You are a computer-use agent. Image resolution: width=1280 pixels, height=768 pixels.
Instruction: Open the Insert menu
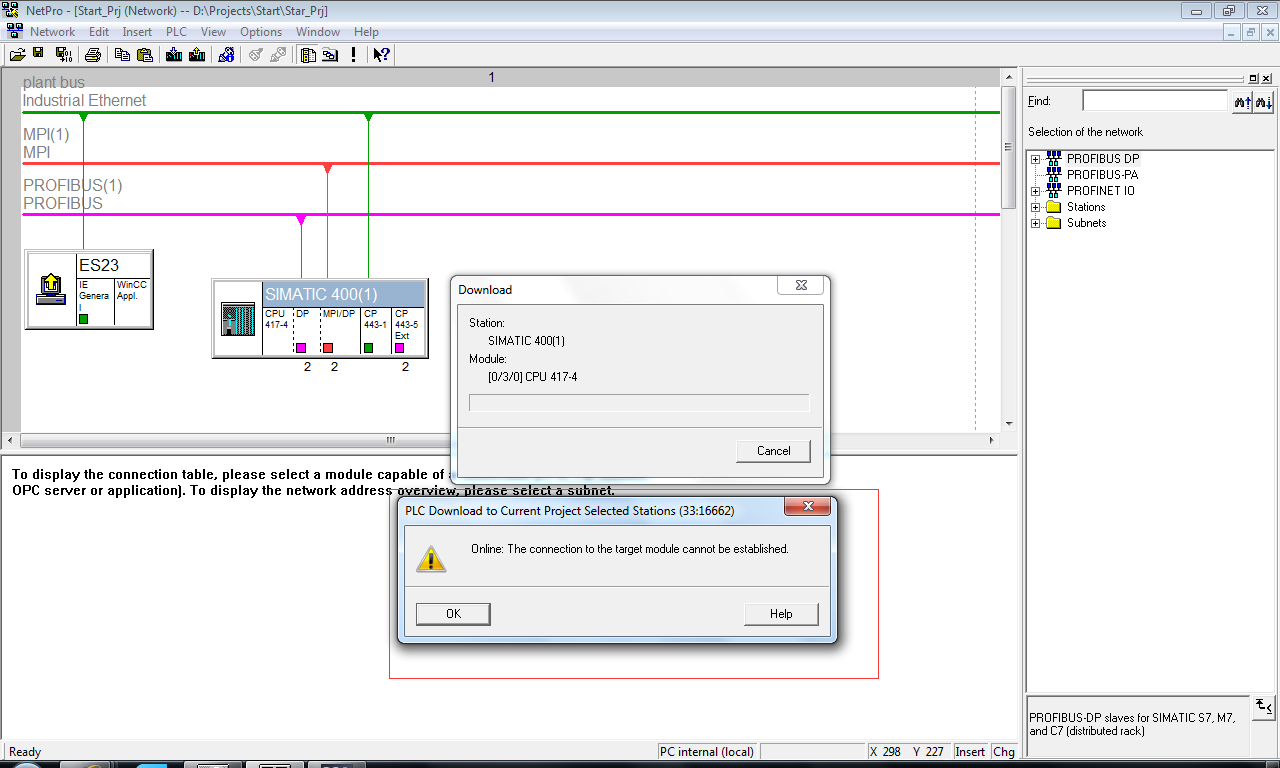coord(137,32)
